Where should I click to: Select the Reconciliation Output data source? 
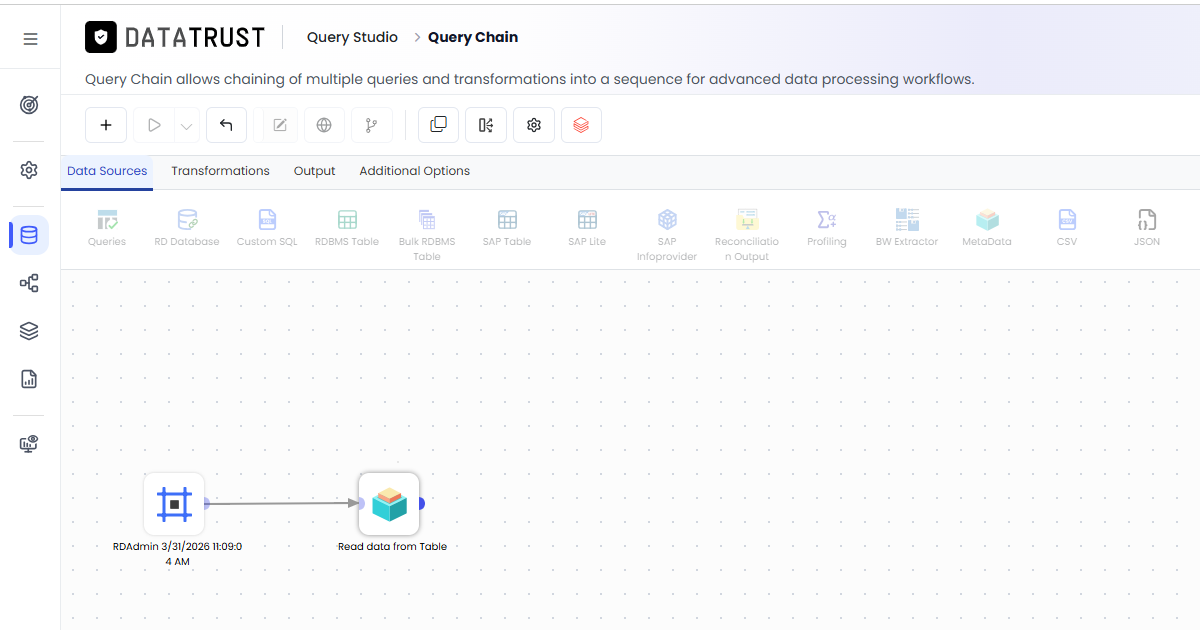tap(747, 235)
